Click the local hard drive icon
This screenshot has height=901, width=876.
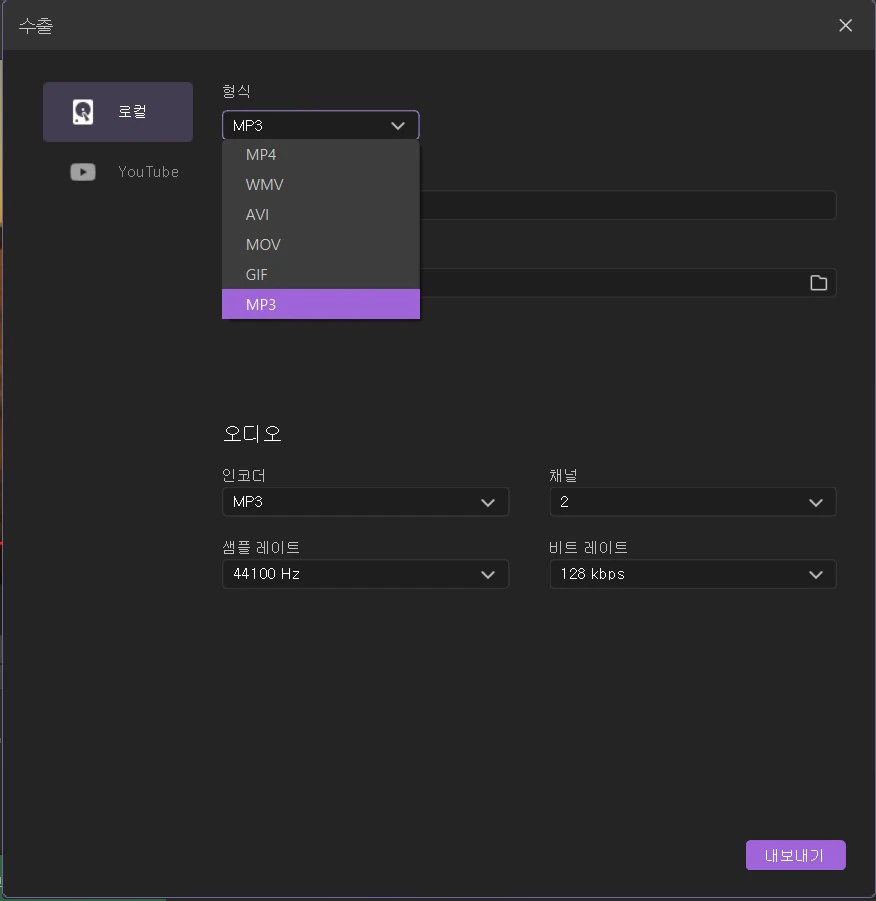83,111
